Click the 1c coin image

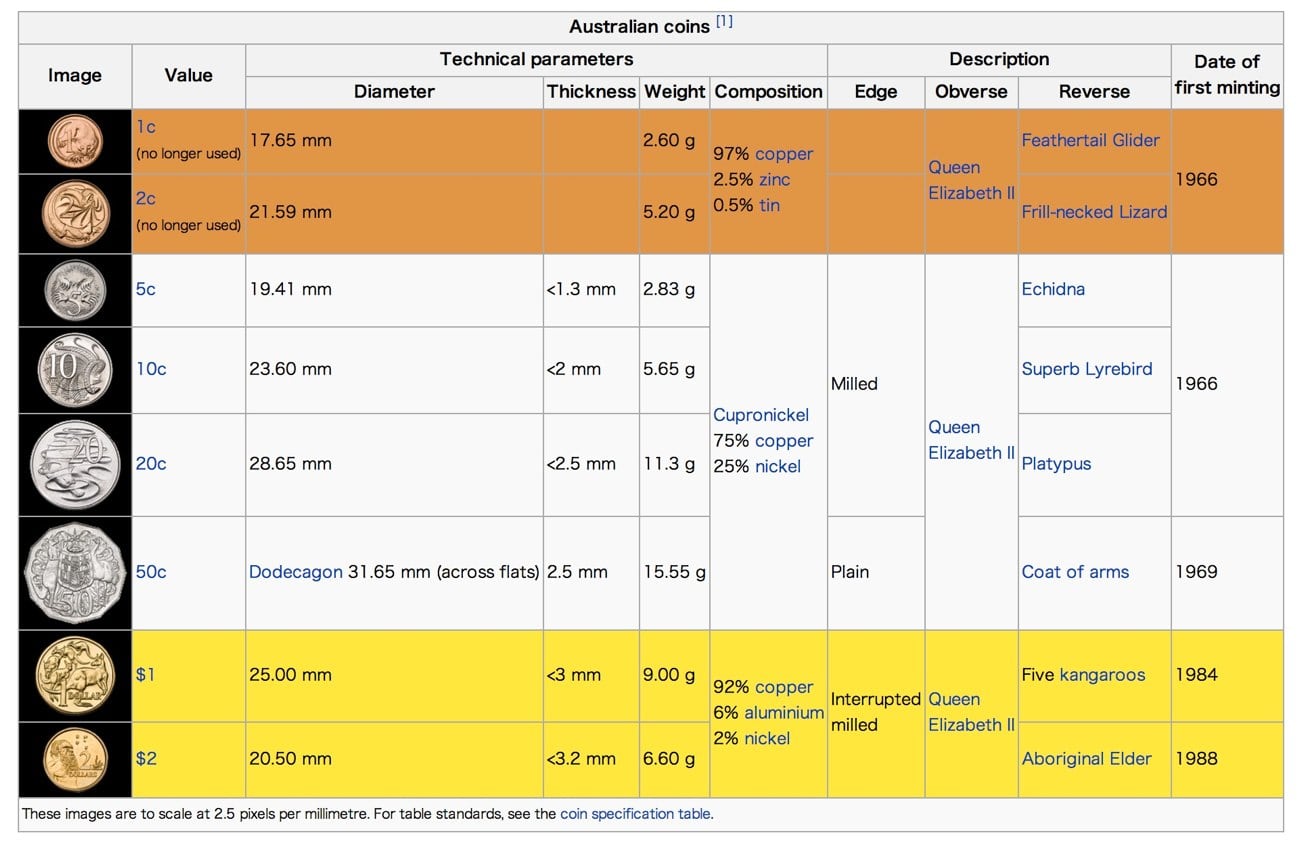(75, 141)
